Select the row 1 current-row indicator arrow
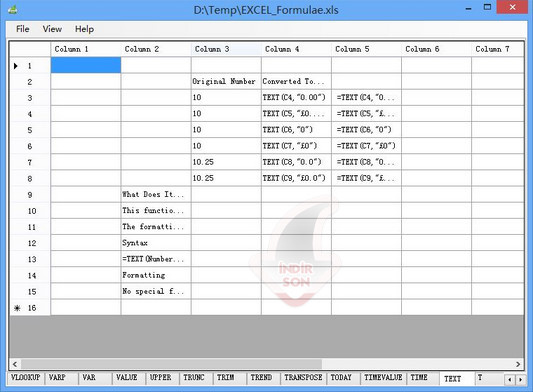Viewport: 533px width, 392px height. (16, 66)
